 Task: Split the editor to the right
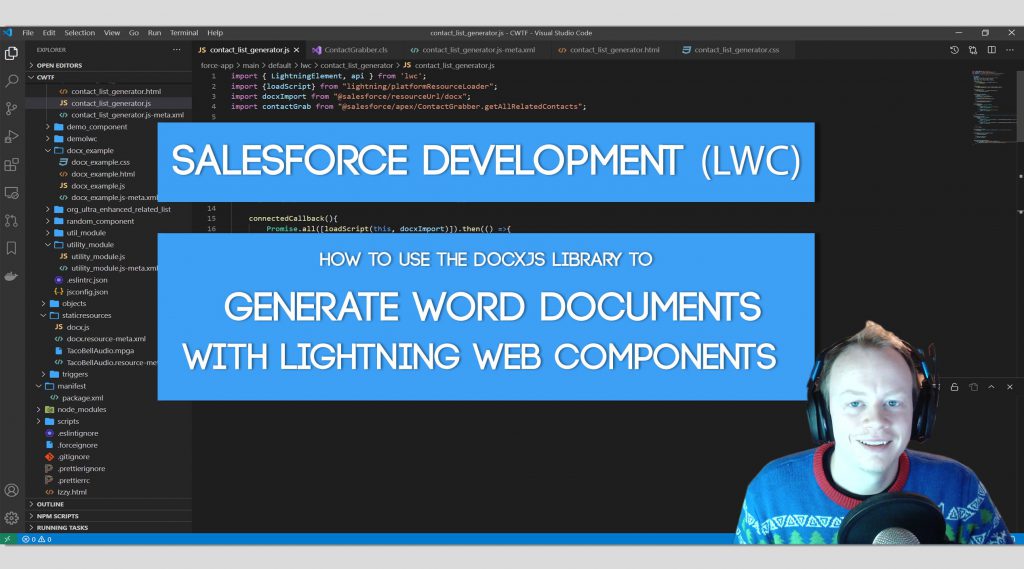pos(991,50)
